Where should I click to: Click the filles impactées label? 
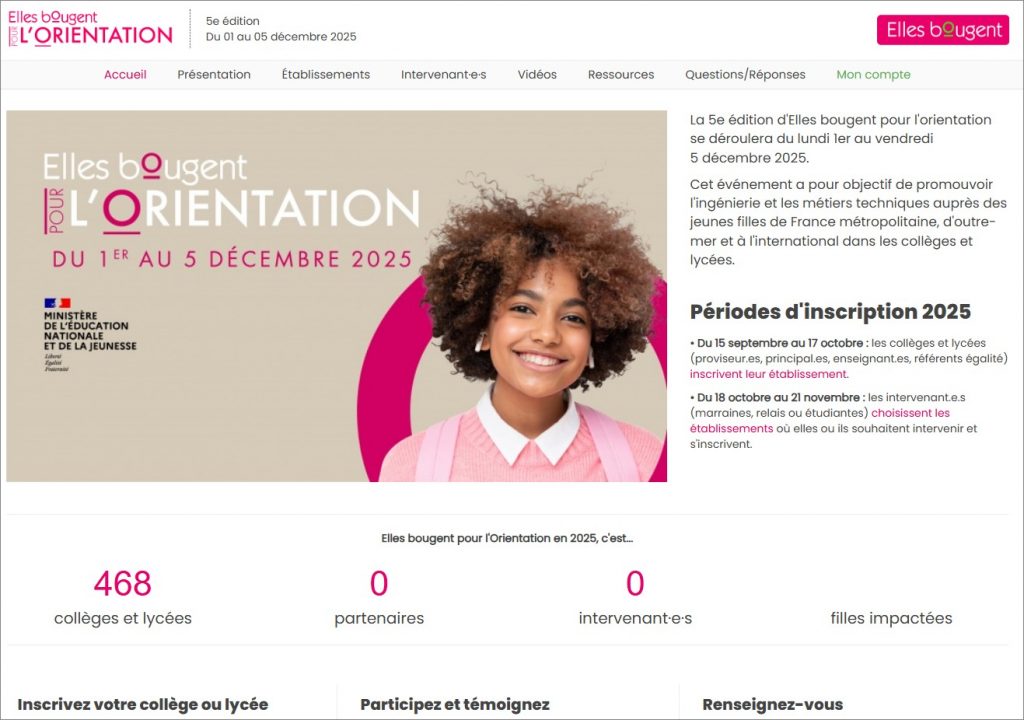click(891, 618)
